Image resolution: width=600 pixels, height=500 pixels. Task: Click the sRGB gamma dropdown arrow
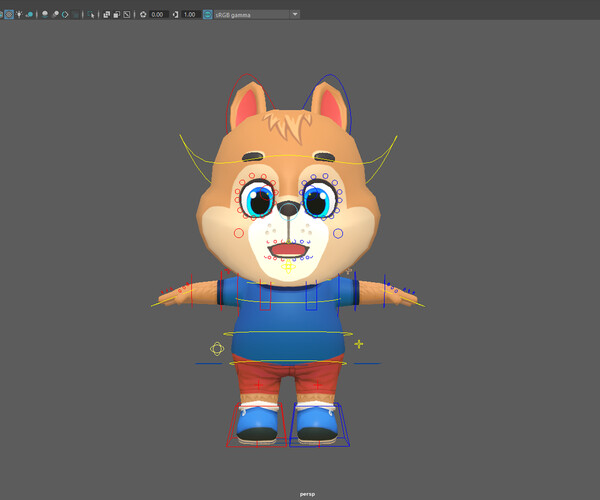pos(295,15)
